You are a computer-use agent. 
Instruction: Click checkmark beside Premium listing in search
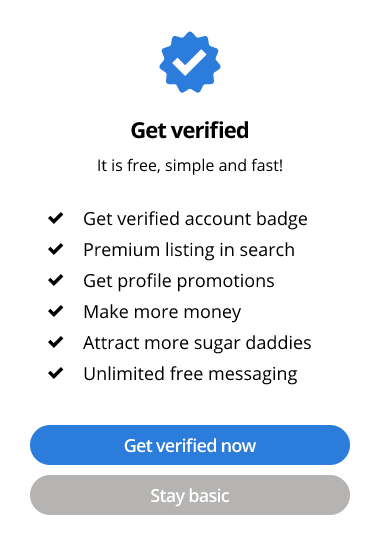(56, 249)
